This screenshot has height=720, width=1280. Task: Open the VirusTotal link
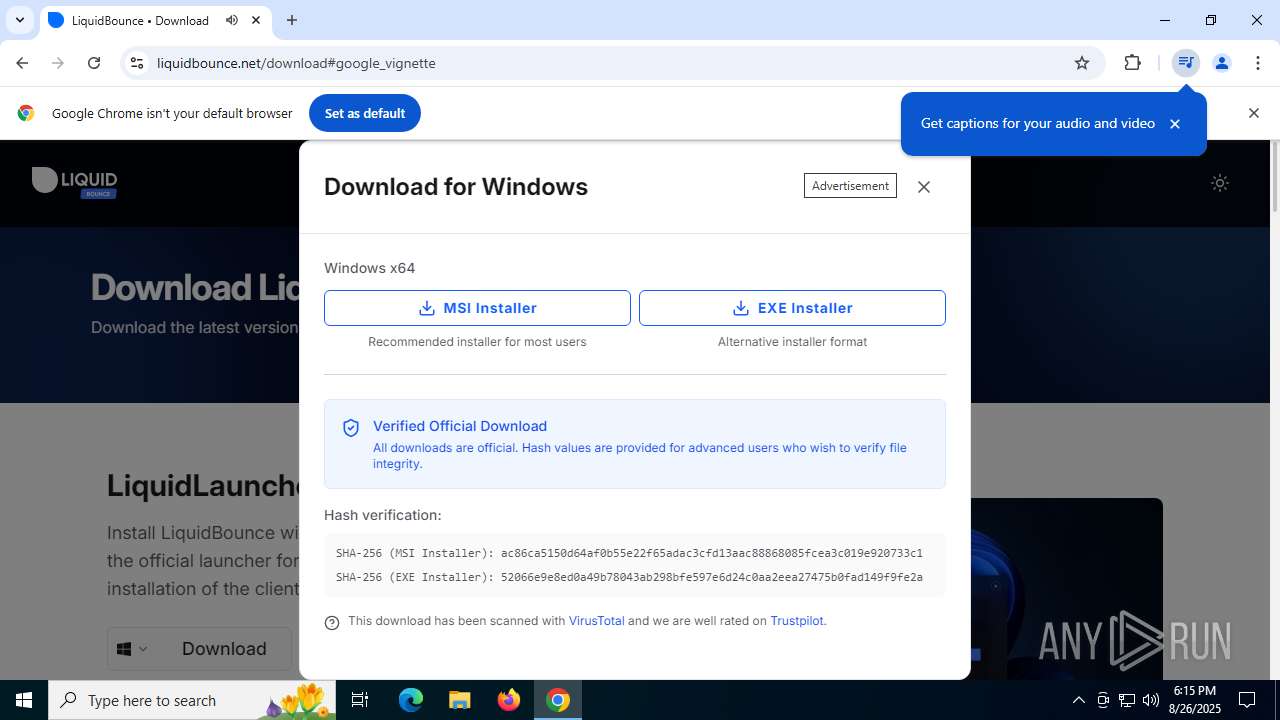[x=596, y=621]
